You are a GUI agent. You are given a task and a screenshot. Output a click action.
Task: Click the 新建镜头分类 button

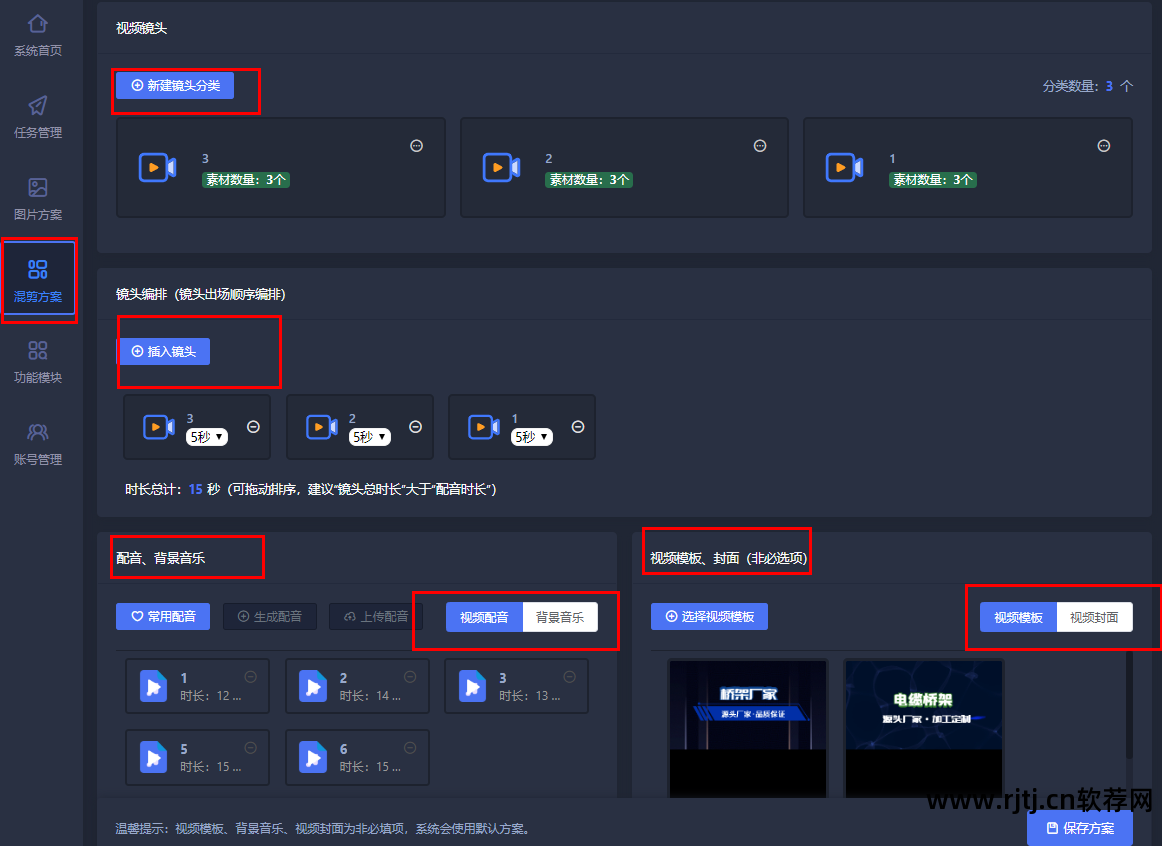[x=175, y=86]
